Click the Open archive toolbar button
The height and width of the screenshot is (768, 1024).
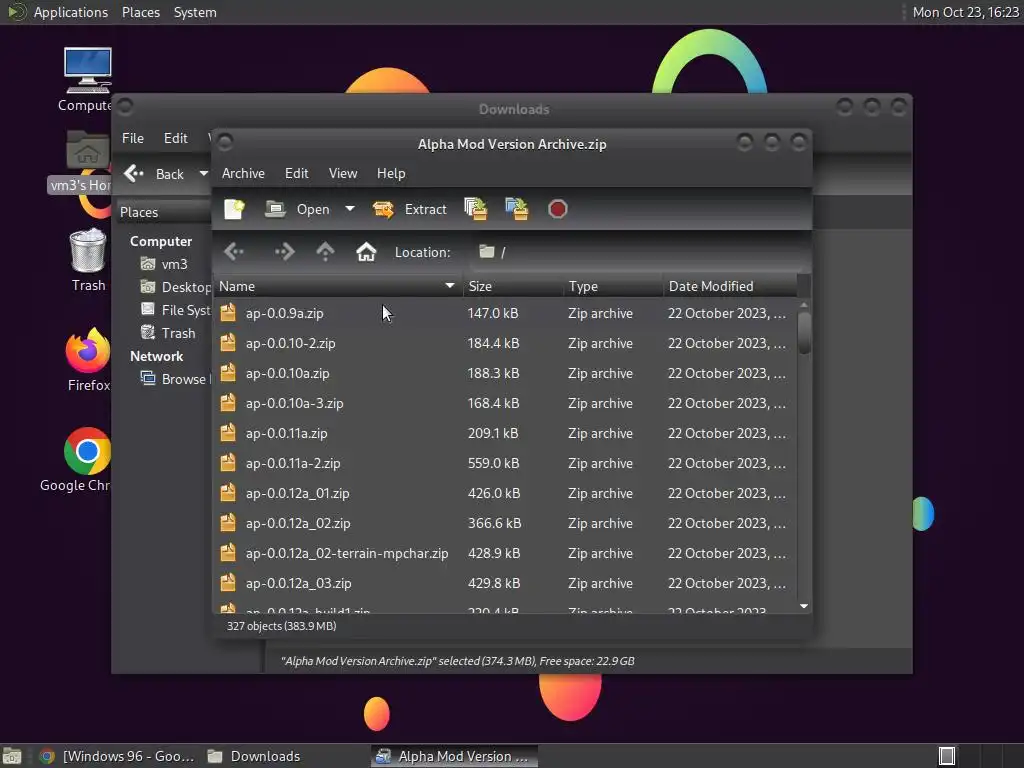click(x=297, y=209)
